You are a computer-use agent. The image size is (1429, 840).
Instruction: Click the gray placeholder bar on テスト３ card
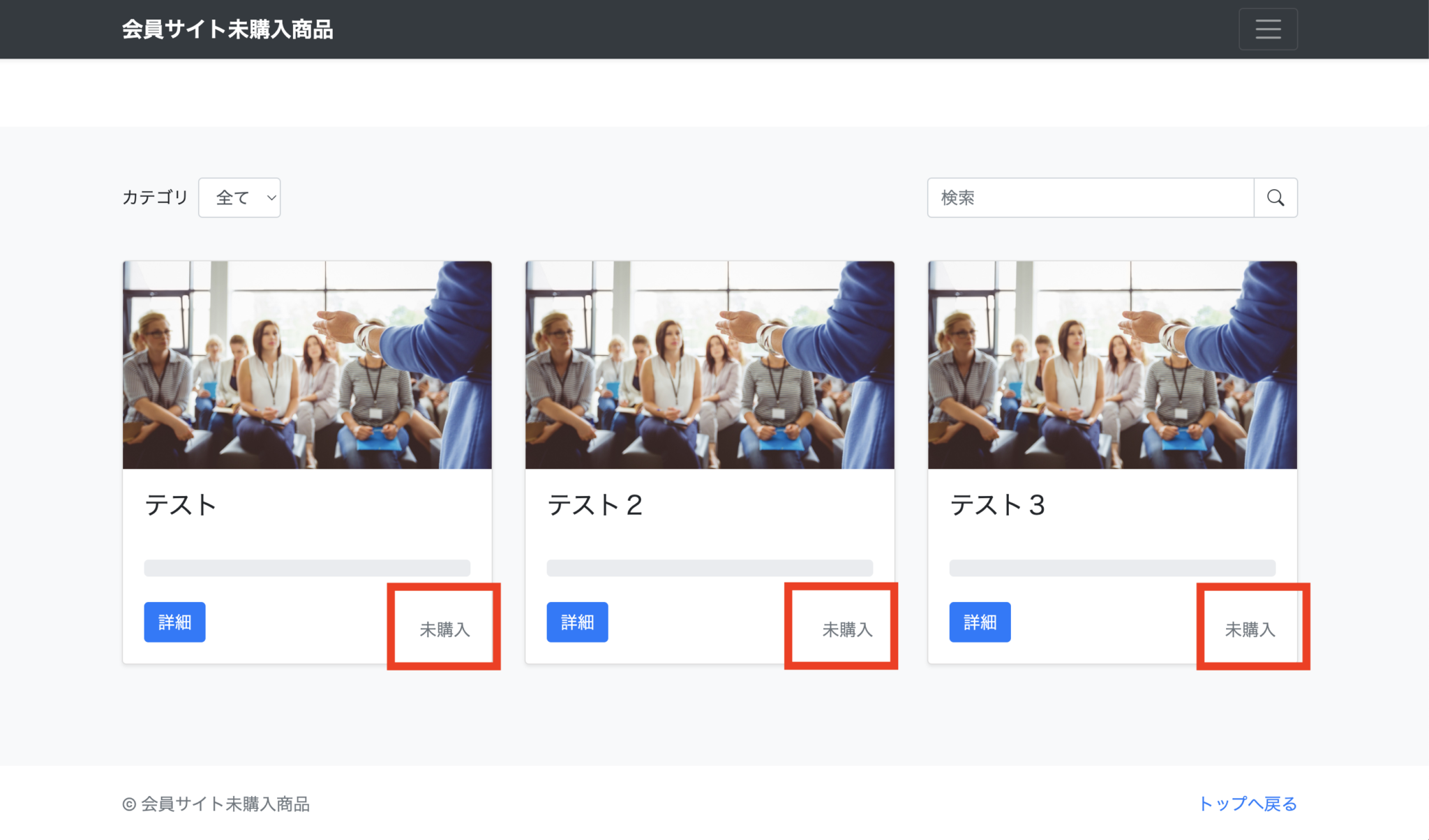(x=1112, y=568)
